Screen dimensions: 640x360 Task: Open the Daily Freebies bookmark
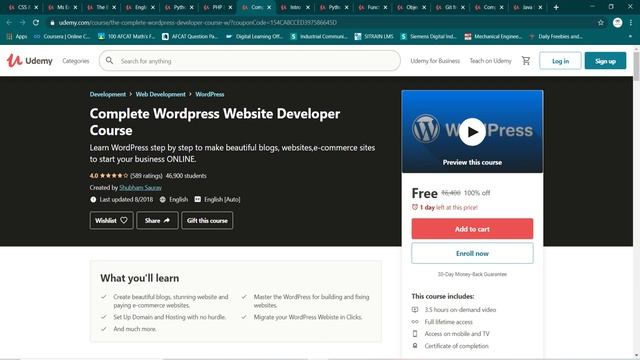coord(556,36)
